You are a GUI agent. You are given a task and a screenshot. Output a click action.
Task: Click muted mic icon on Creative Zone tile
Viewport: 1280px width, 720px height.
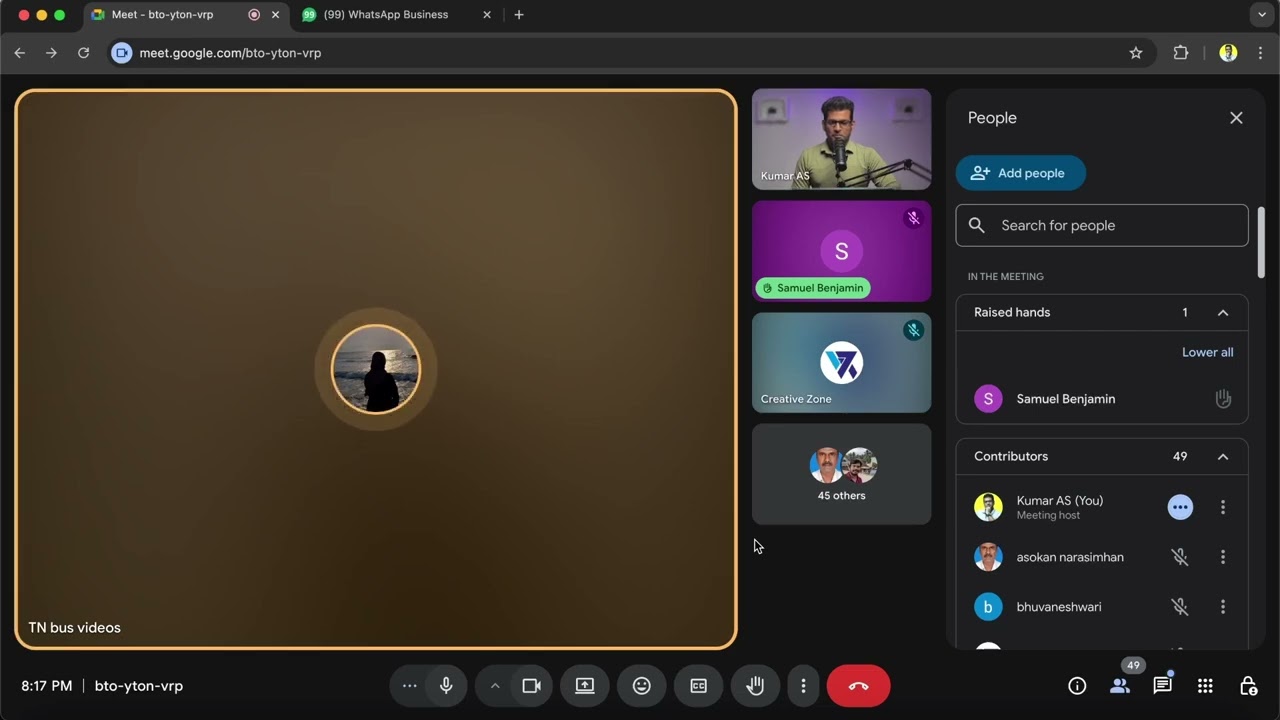(913, 330)
